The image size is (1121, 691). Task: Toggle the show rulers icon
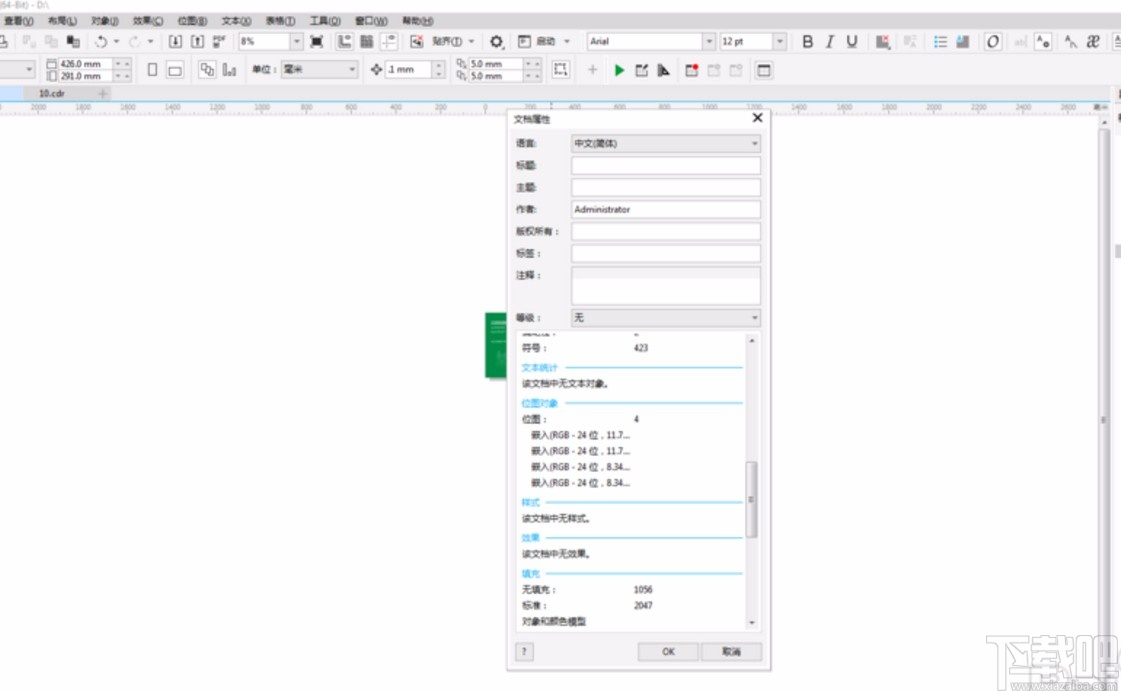click(x=344, y=42)
